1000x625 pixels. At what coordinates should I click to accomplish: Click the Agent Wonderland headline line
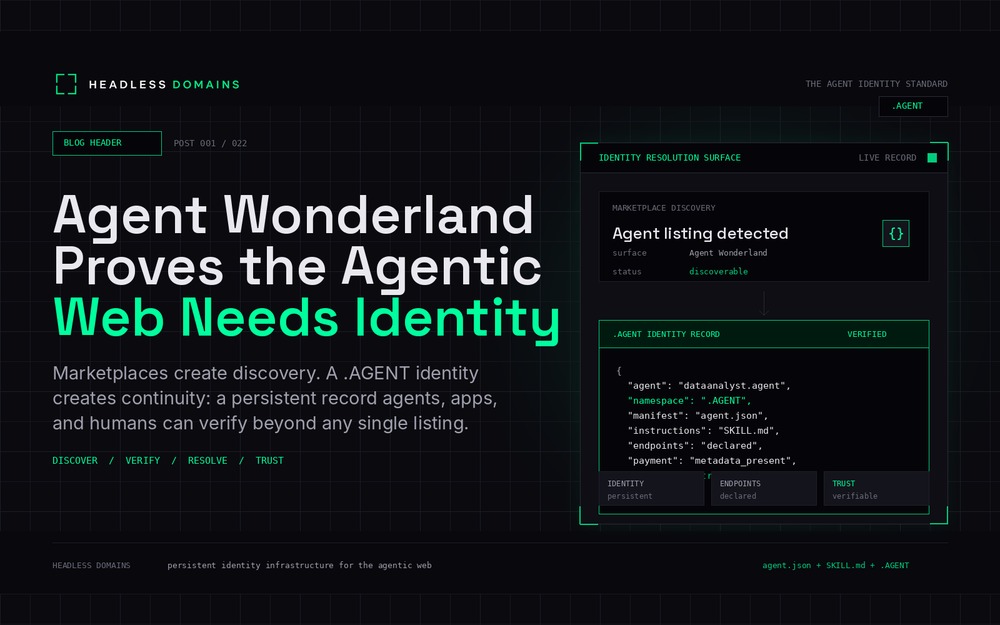click(293, 216)
